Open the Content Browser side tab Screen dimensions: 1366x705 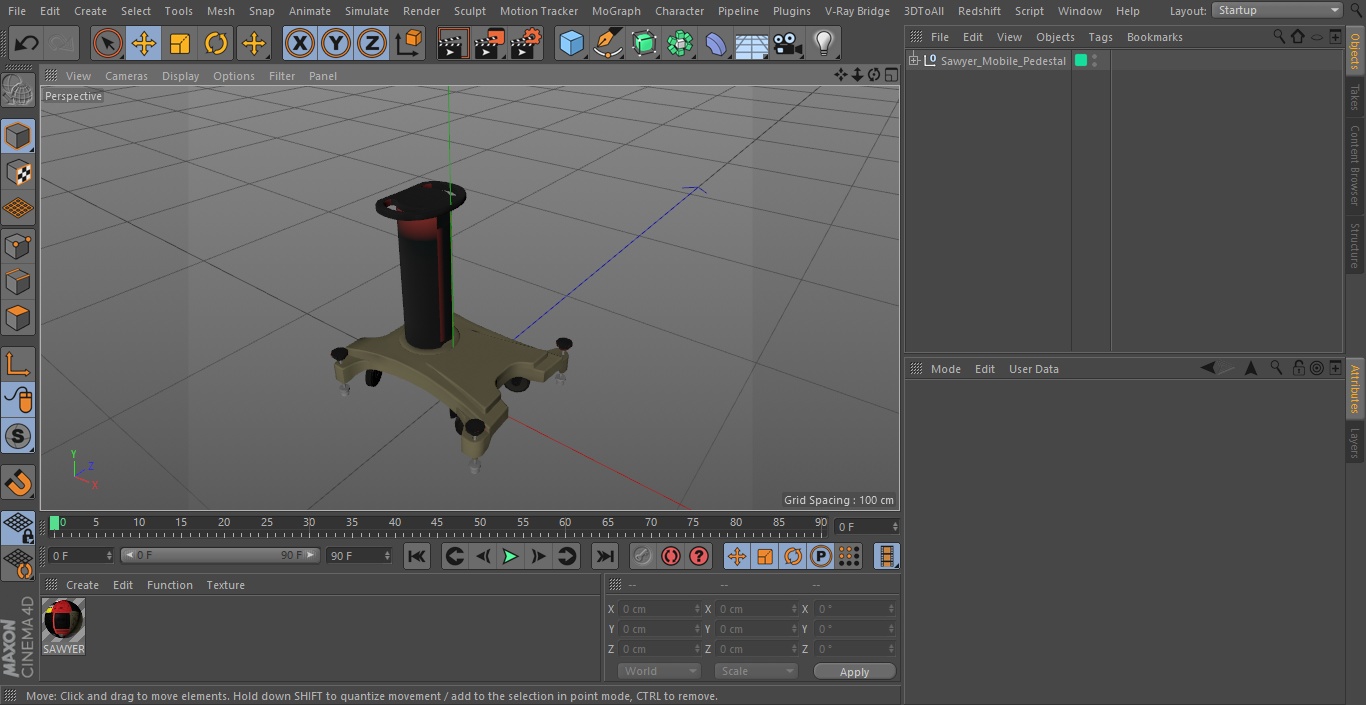tap(1355, 165)
